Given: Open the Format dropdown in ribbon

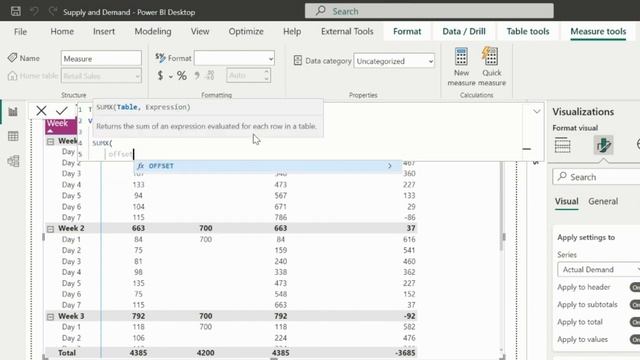Looking at the screenshot, I should coord(234,58).
